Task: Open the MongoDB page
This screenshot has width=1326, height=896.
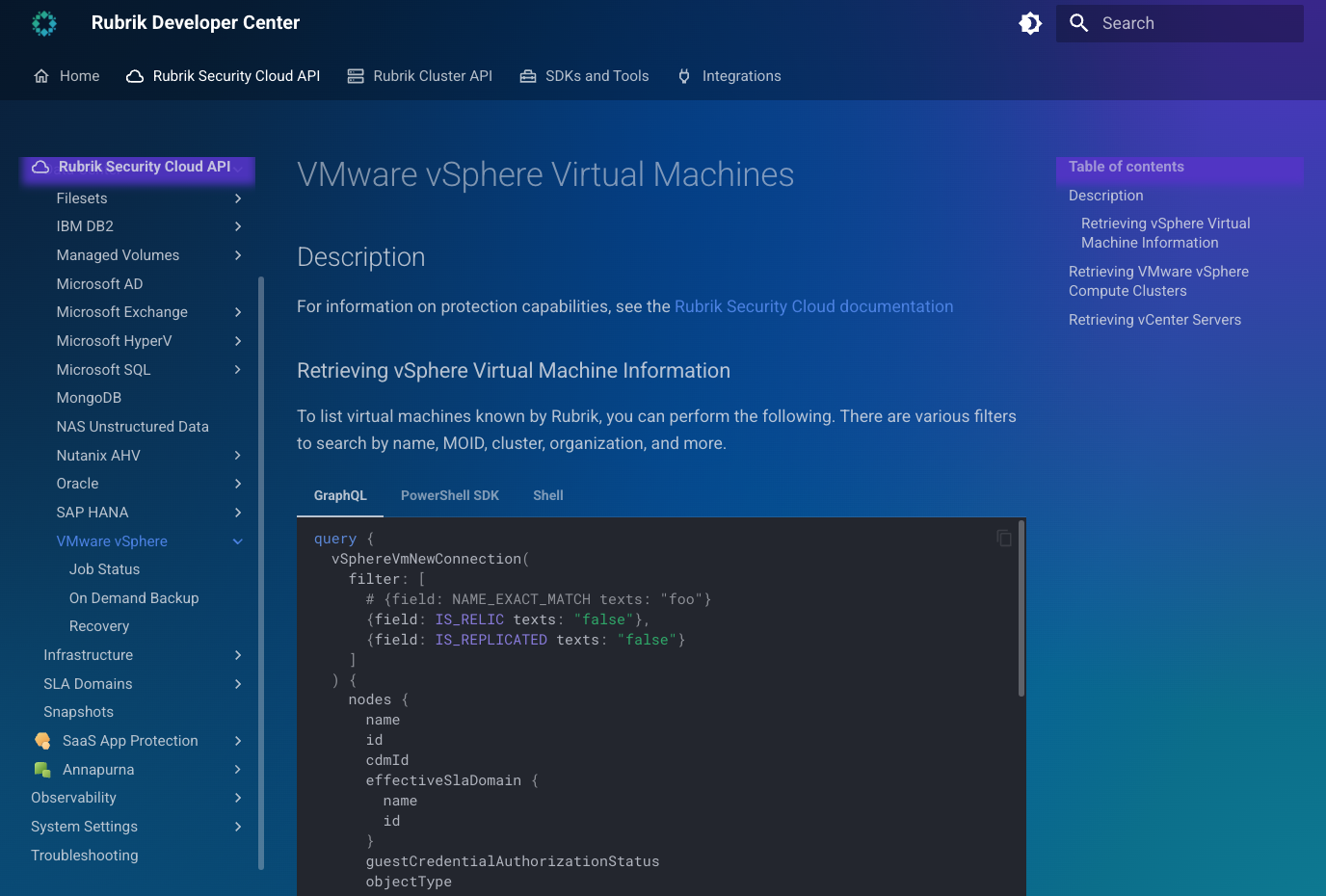Action: click(89, 398)
